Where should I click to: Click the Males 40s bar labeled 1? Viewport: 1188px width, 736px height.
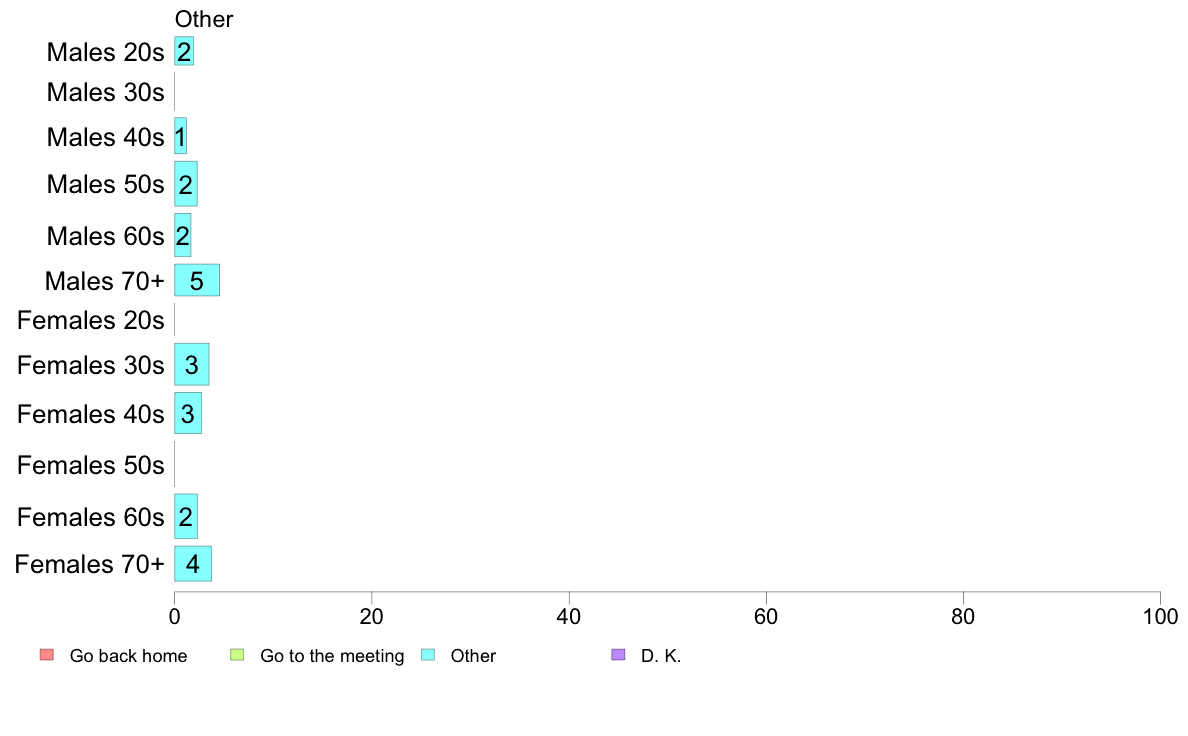point(180,136)
